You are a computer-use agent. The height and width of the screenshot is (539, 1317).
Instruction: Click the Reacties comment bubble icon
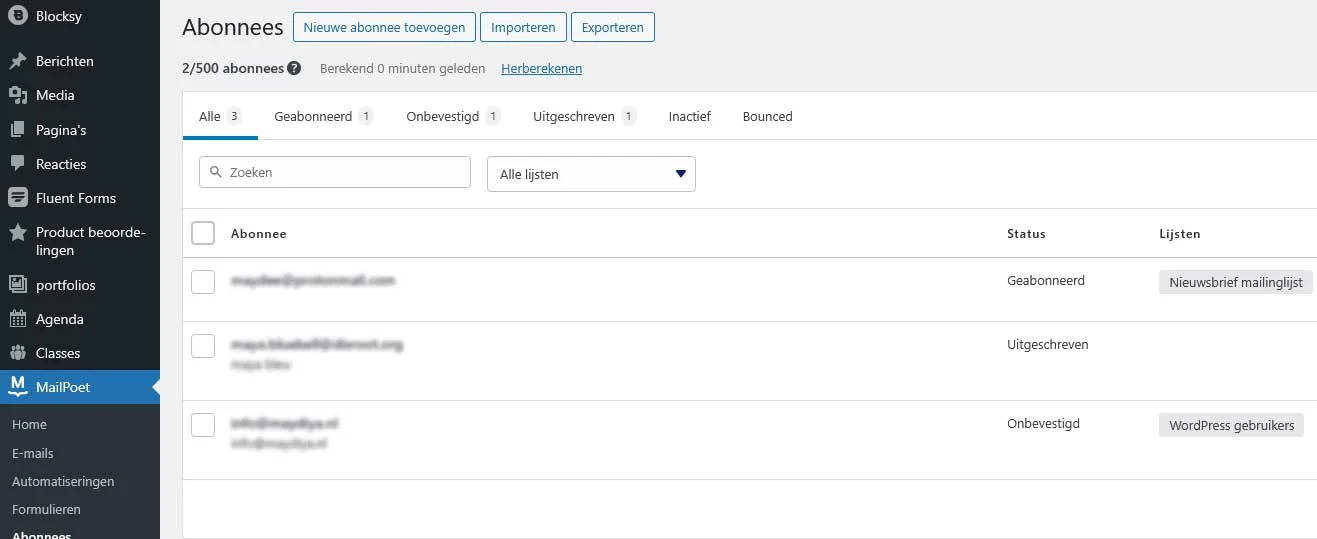click(x=17, y=164)
